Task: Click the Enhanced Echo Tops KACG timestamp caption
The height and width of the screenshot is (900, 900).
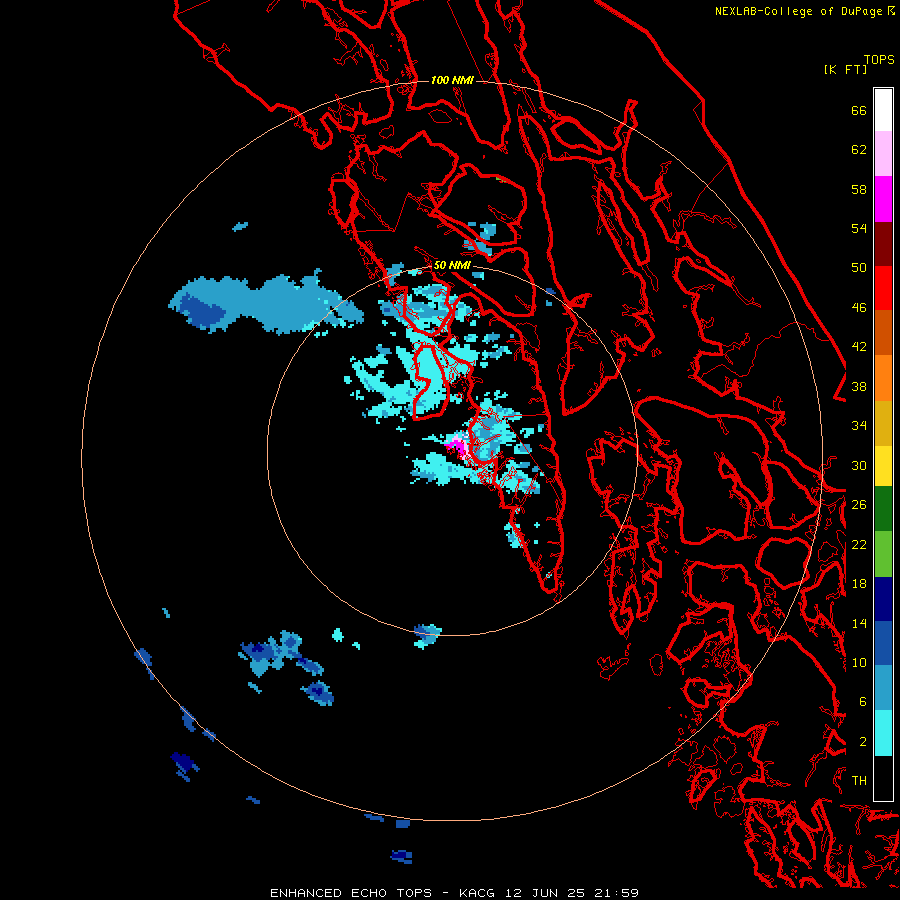Action: pos(454,893)
